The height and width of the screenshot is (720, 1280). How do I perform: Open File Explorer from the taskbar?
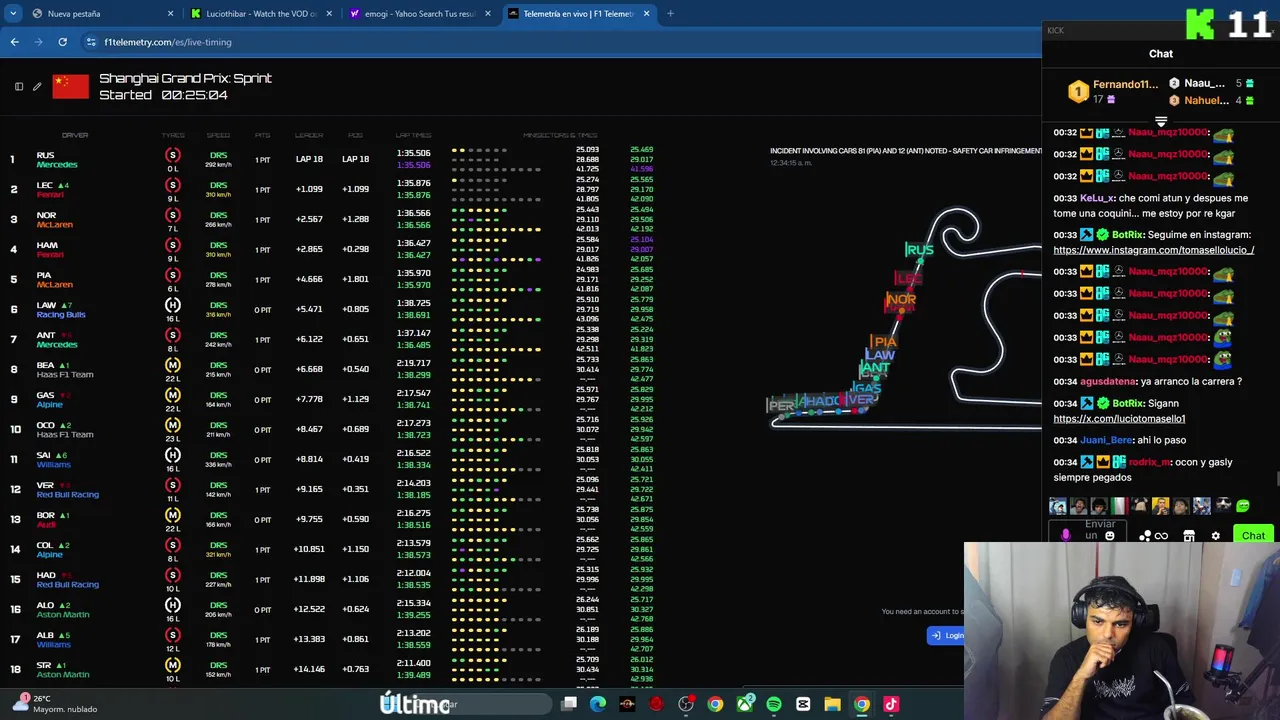832,704
